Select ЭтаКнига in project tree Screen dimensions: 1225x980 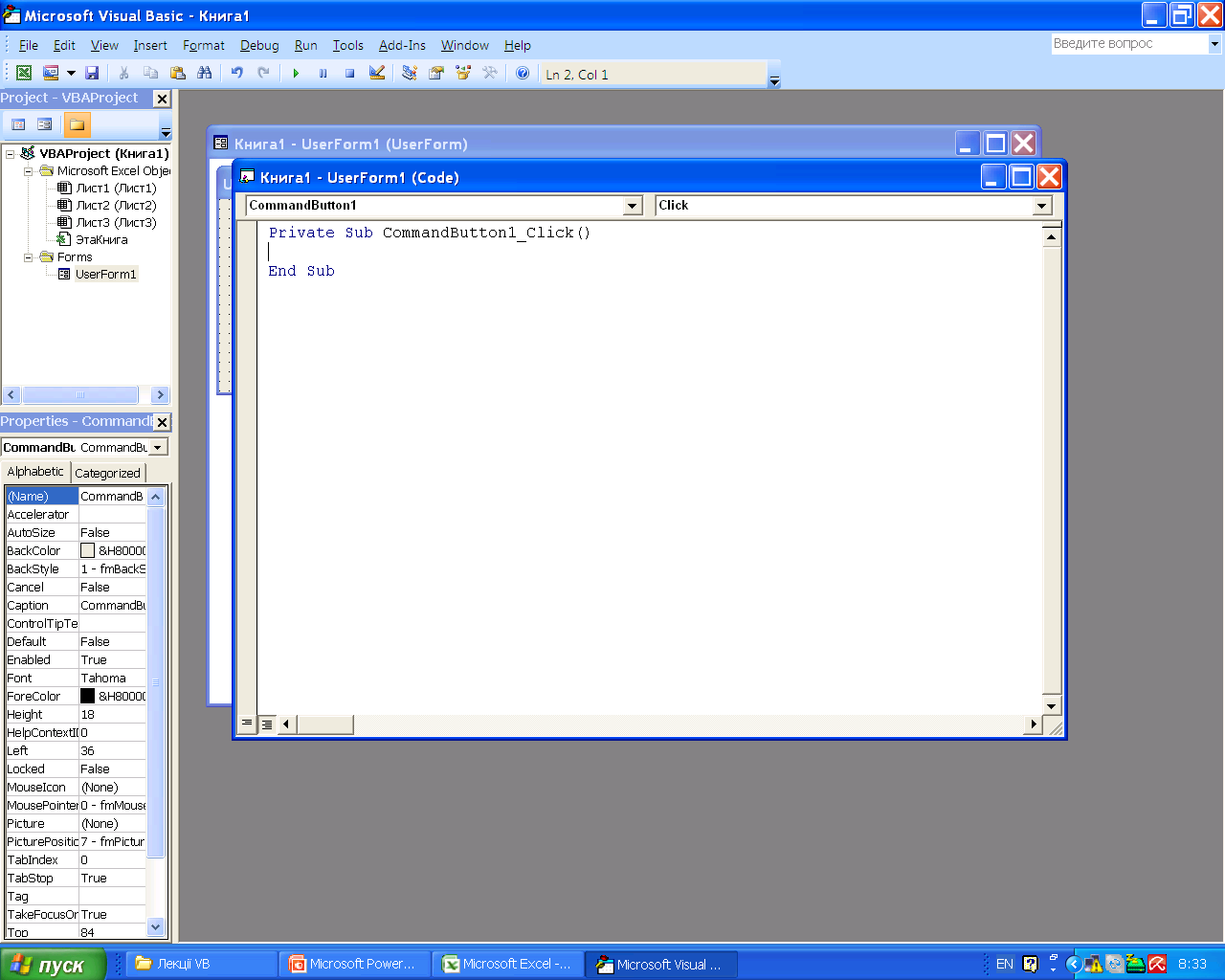[x=101, y=240]
